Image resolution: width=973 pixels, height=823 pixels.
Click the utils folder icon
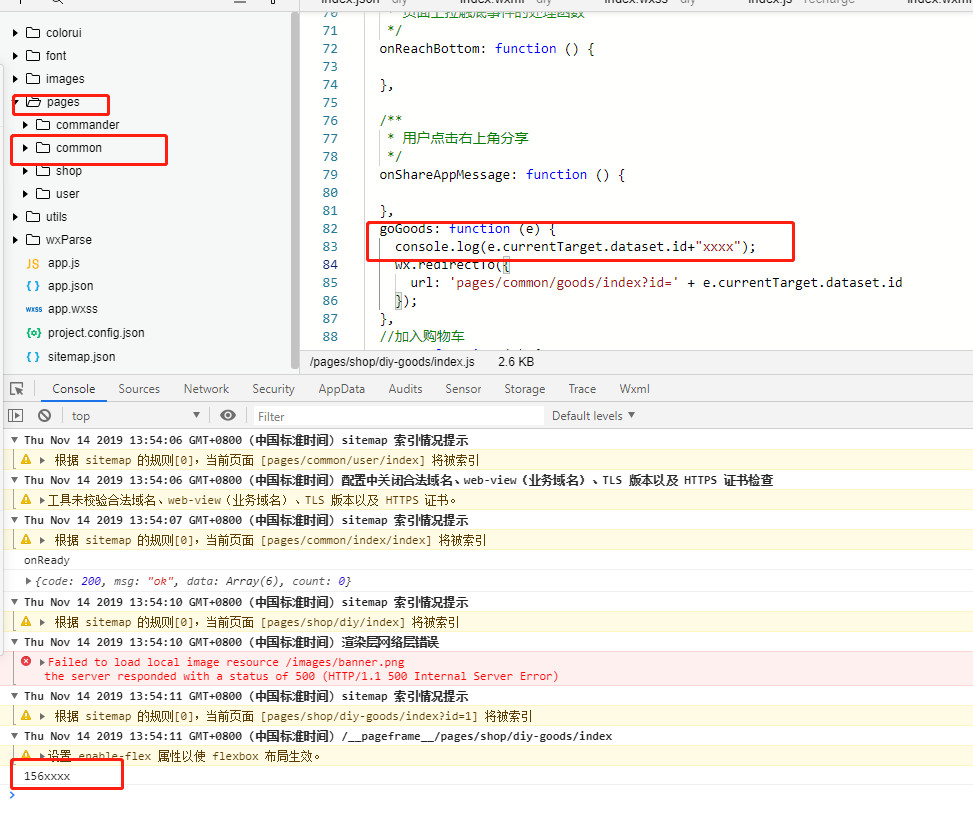coord(33,217)
